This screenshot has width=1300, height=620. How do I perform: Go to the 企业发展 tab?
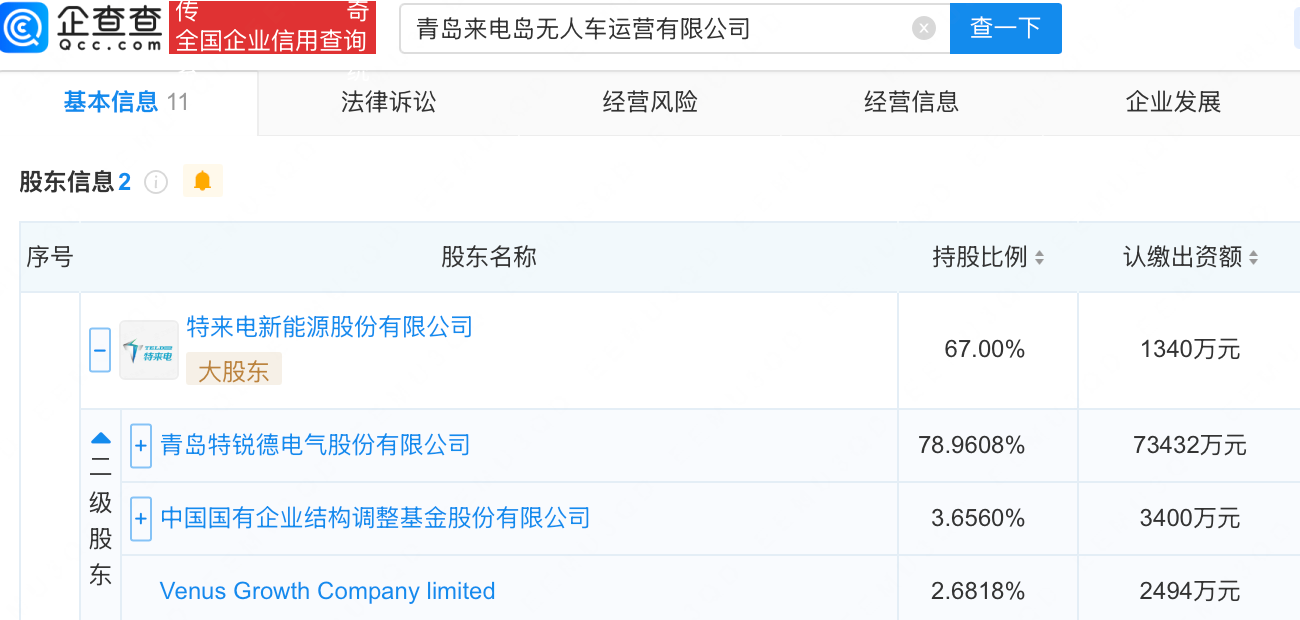pyautogui.click(x=1173, y=102)
